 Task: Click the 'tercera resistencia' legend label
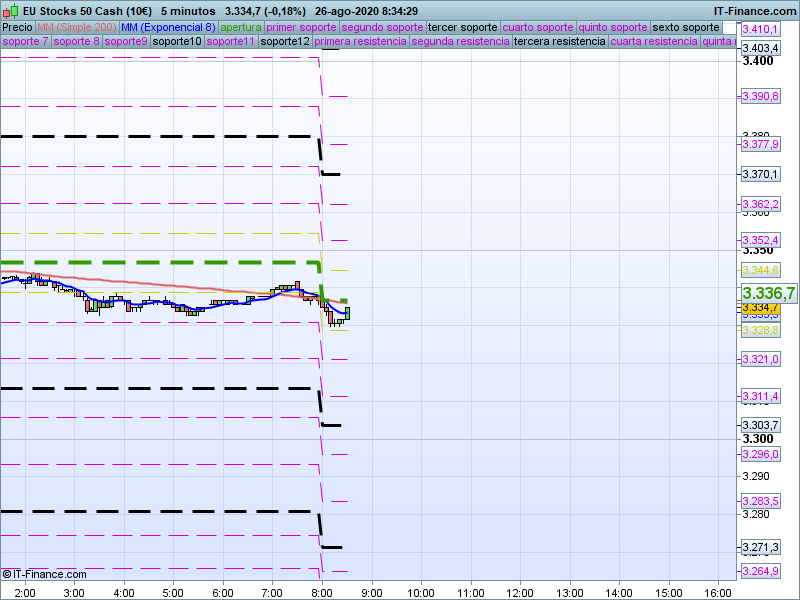[558, 42]
